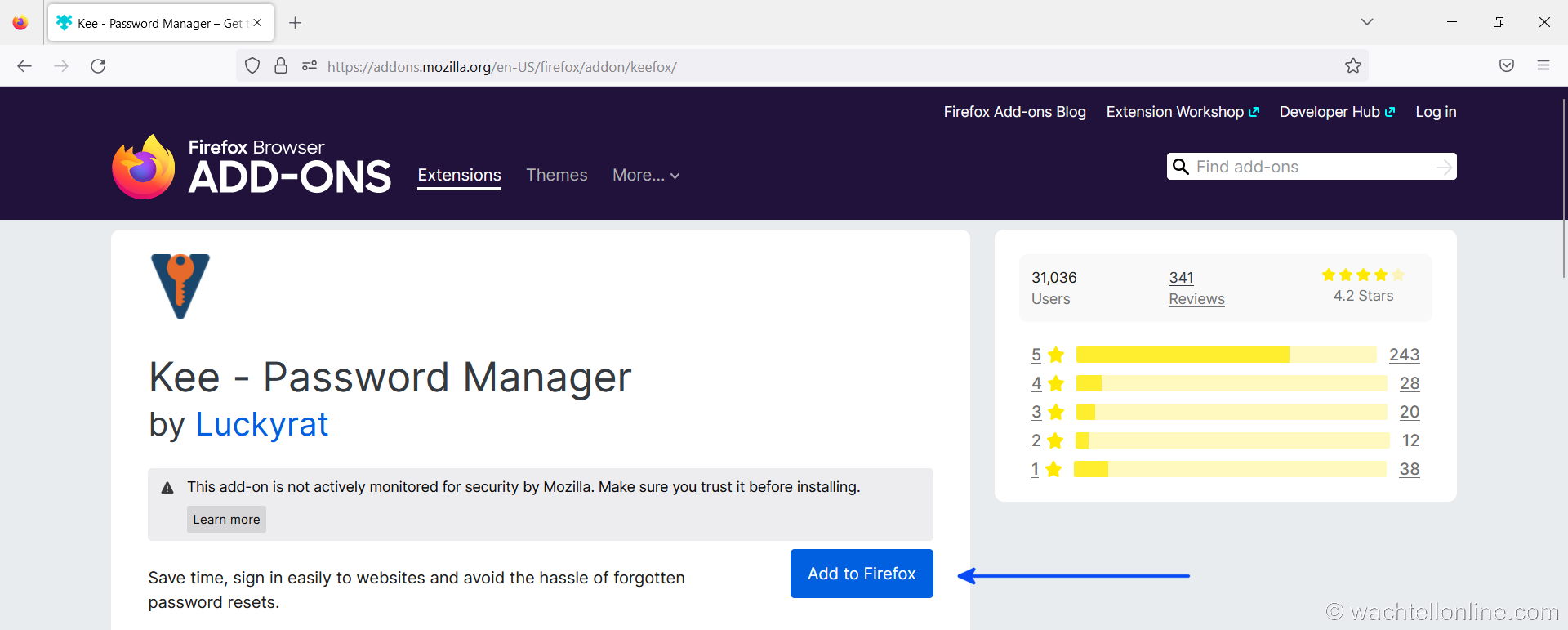
Task: Open the Firefox hamburger application menu
Action: (1543, 66)
